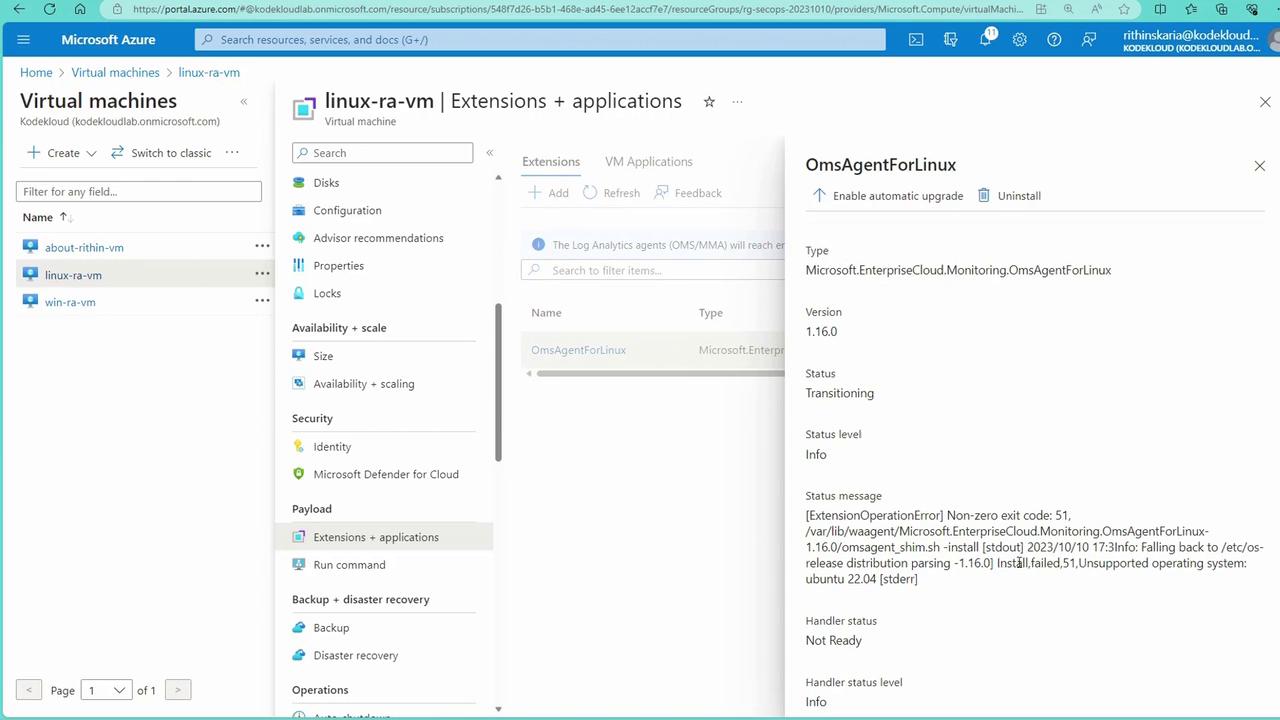Screen dimensions: 1280x720
Task: Open context menu for about-rithin-vm
Action: 262,246
